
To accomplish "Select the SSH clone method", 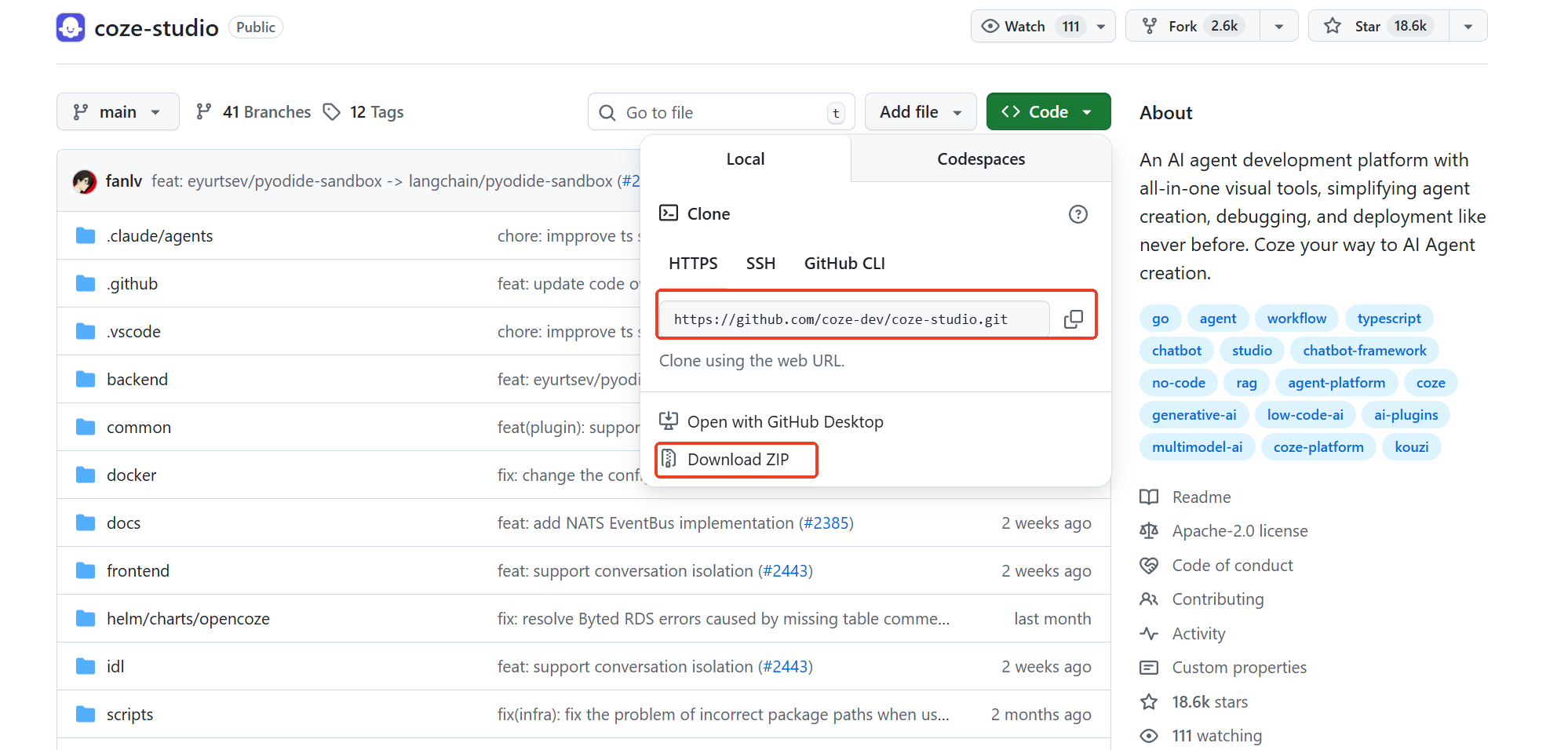I will click(760, 264).
